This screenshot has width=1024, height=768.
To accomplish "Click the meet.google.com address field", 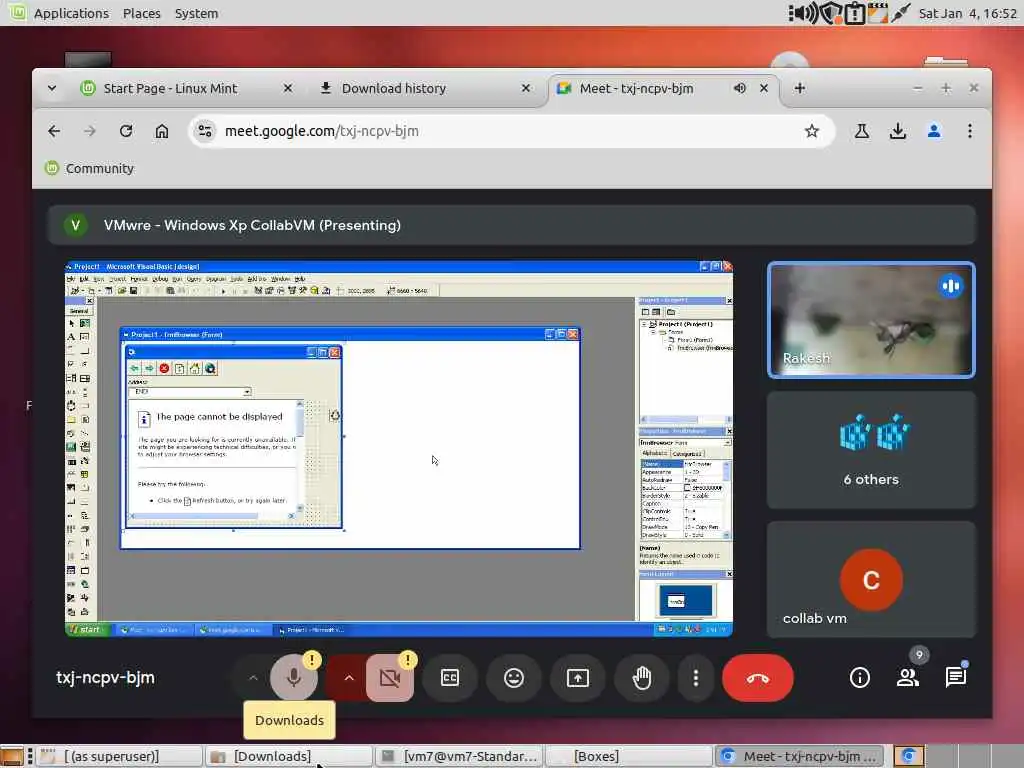I will (509, 131).
